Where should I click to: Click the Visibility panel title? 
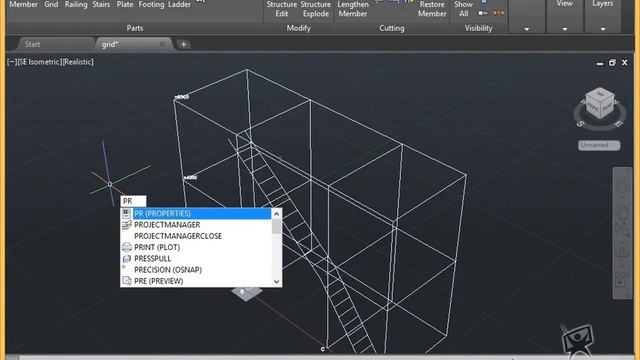point(478,28)
